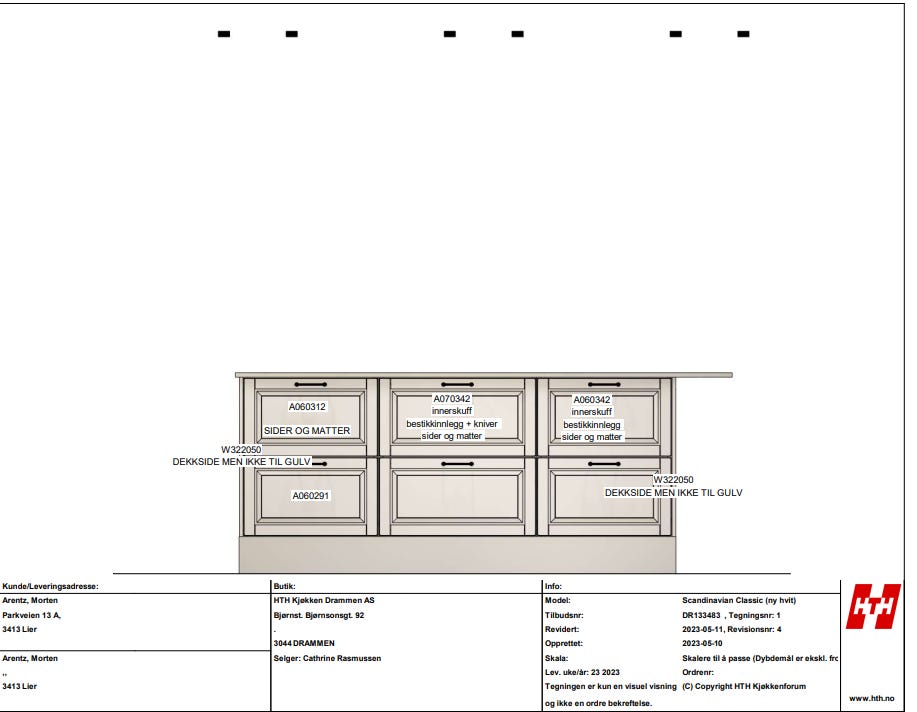Click the 'Revidert:' field label
This screenshot has width=917, height=712.
pos(561,629)
